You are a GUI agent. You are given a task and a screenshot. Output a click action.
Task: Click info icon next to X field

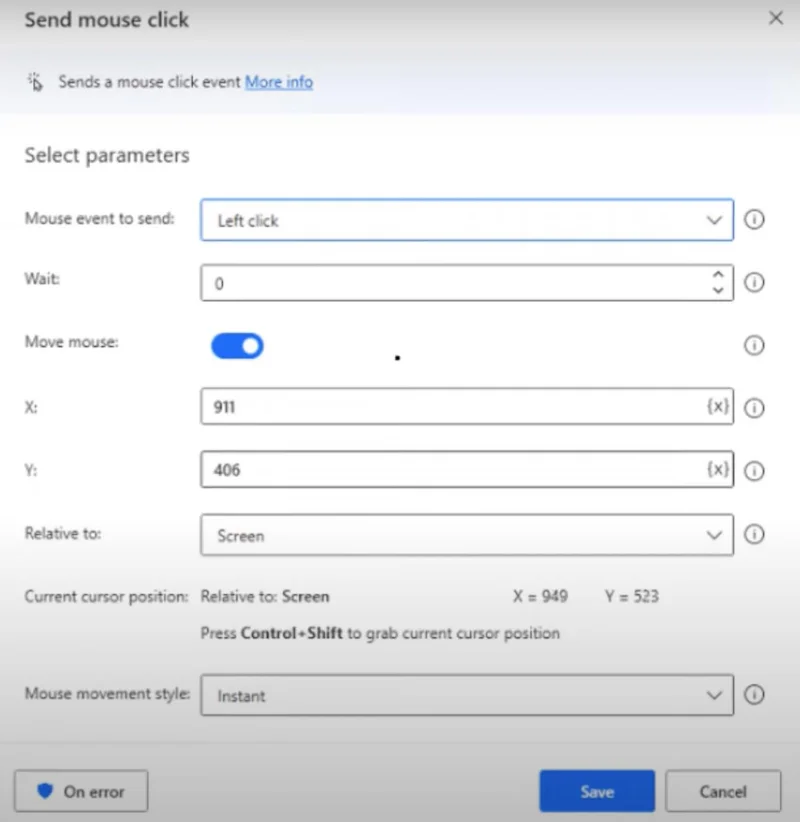click(754, 408)
